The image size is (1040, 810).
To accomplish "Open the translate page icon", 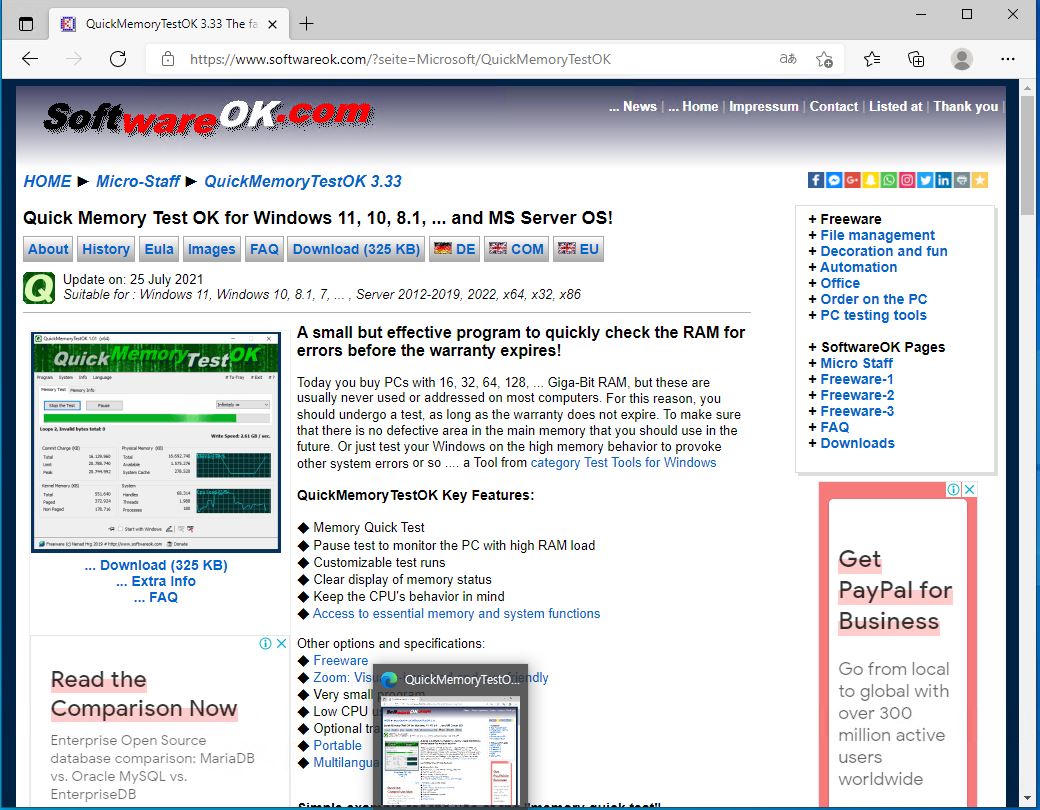I will 787,59.
